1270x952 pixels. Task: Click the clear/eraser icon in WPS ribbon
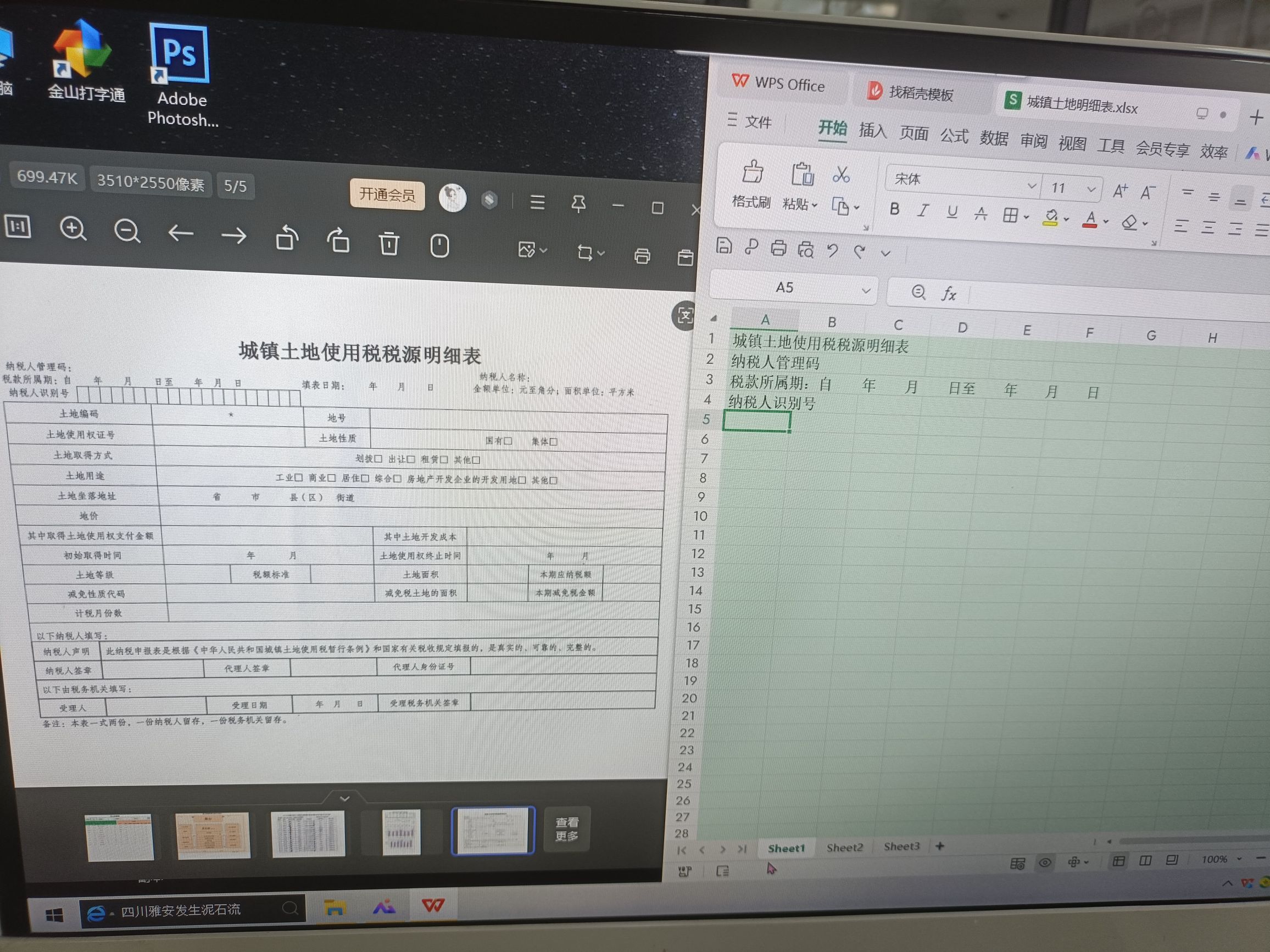pyautogui.click(x=1129, y=222)
